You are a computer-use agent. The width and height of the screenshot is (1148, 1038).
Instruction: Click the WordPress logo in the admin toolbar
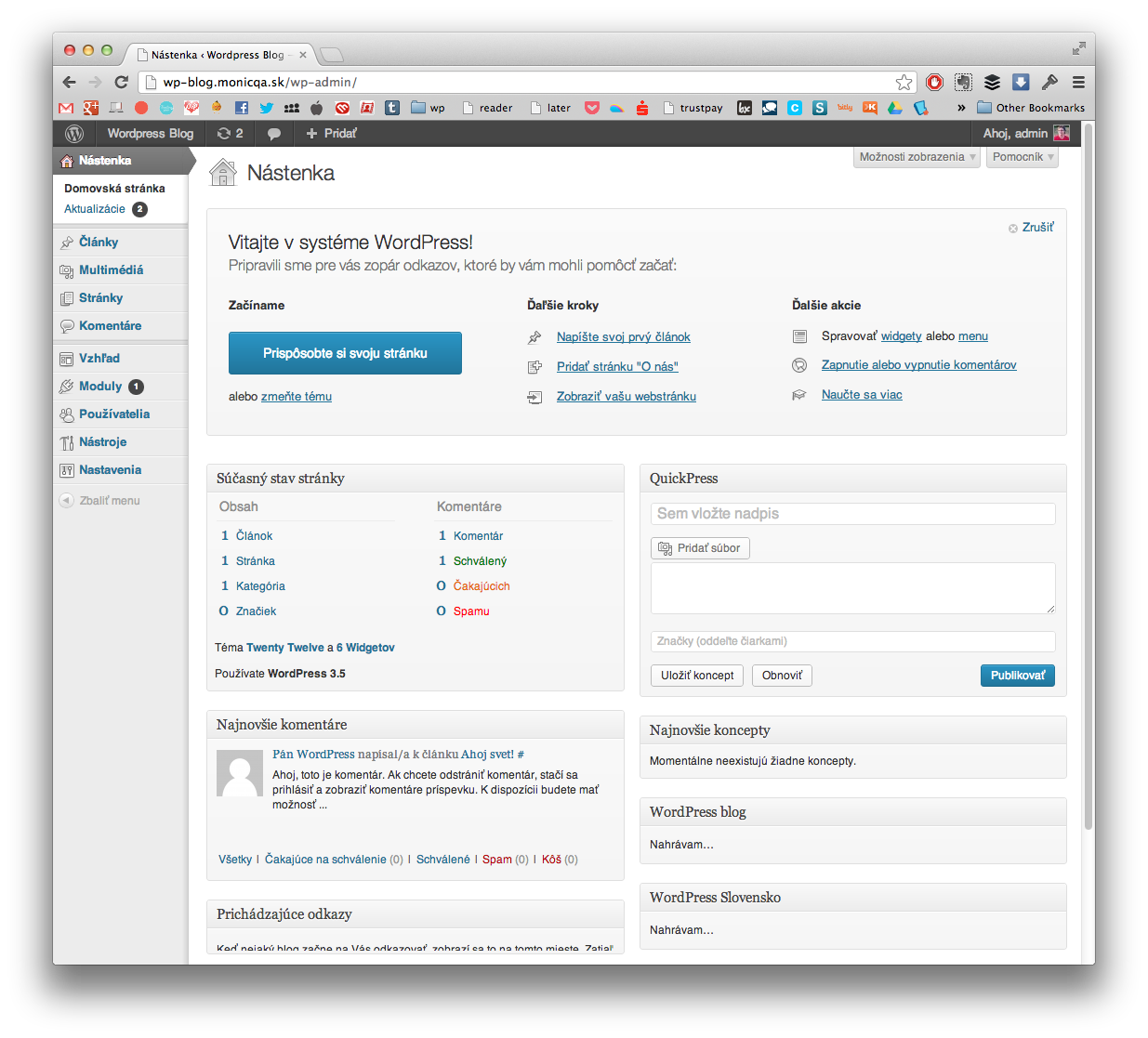click(73, 133)
